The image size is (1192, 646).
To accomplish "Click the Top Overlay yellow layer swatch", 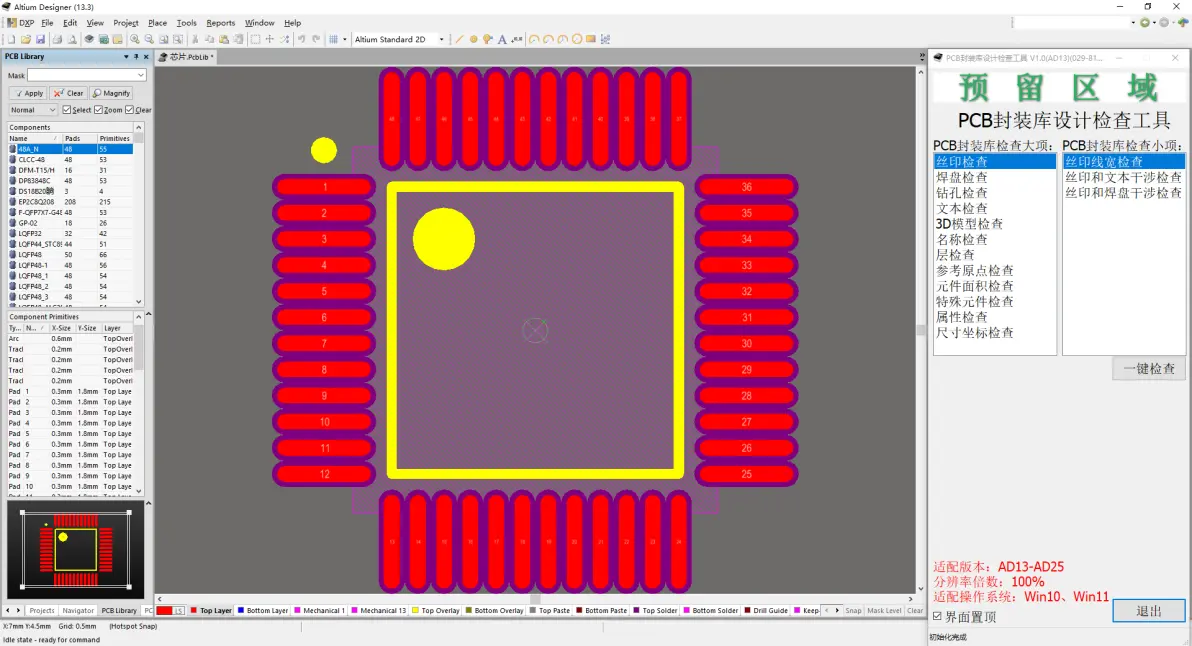I will point(416,610).
